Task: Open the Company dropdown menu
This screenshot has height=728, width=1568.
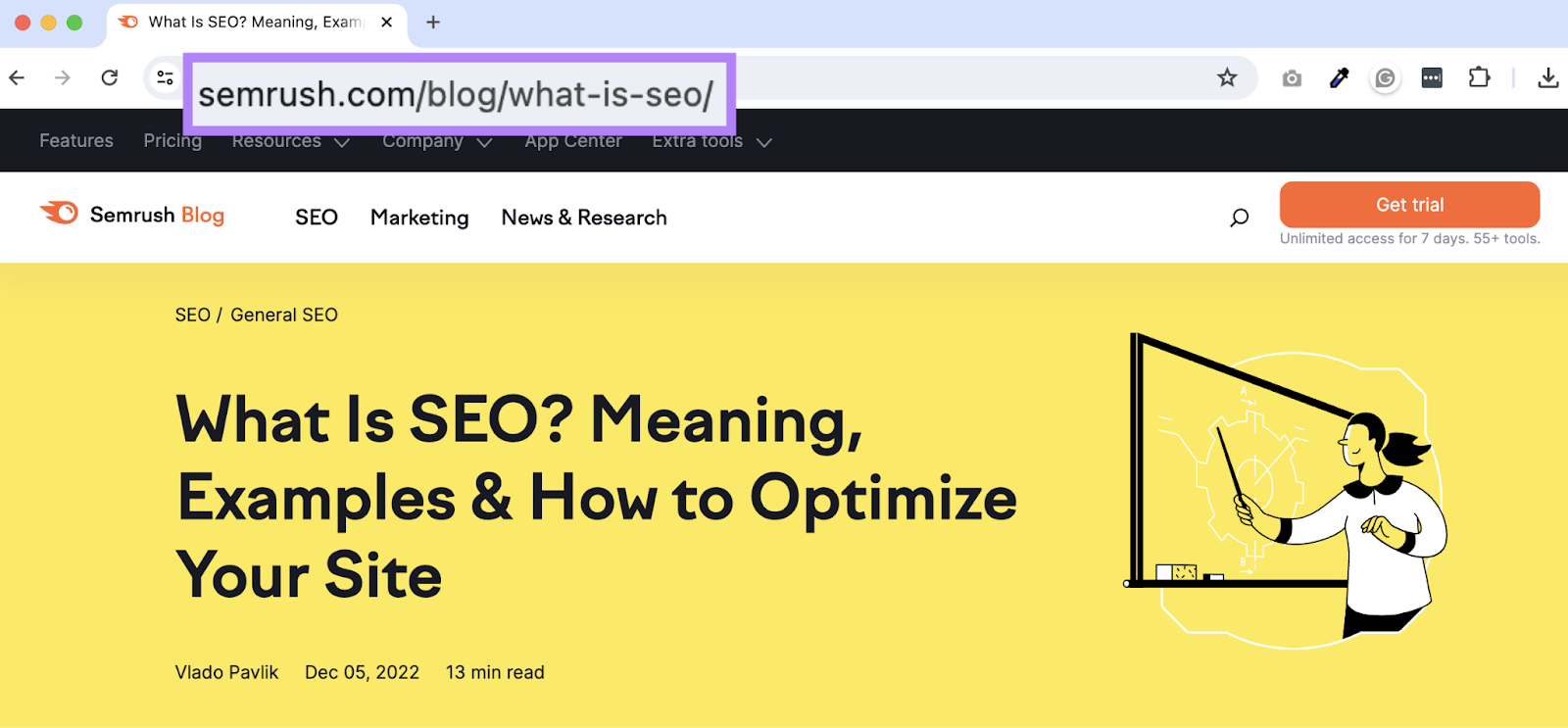Action: 437,140
